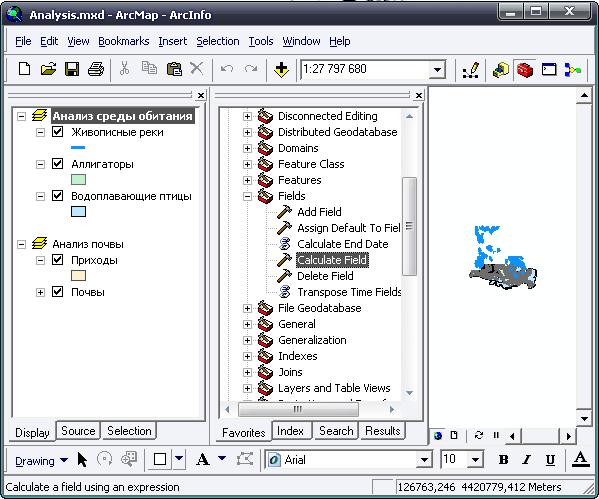Collapse the Анализ среды обитания data frame
Image resolution: width=599 pixels, height=499 pixels.
click(22, 116)
